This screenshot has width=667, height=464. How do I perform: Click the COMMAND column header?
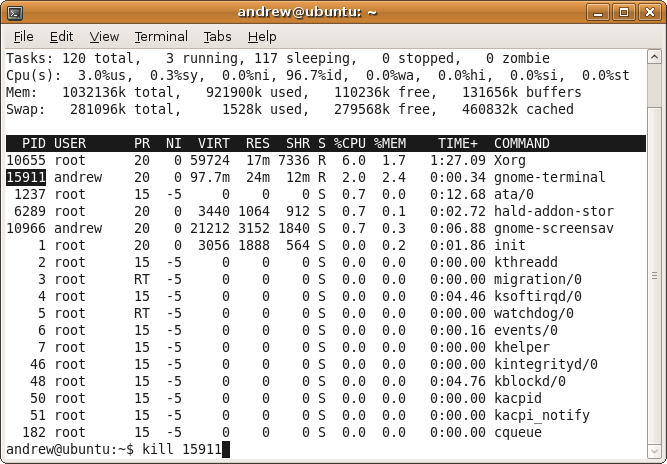pos(522,143)
